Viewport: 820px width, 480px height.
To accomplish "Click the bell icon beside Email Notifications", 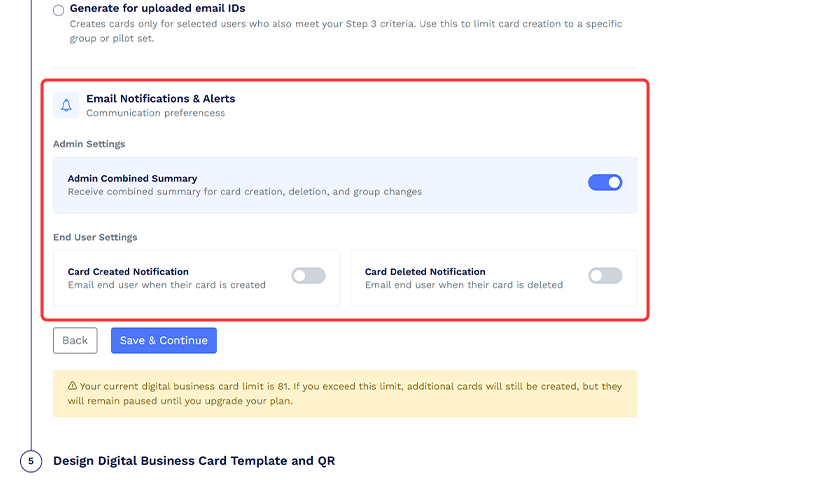I will click(66, 105).
